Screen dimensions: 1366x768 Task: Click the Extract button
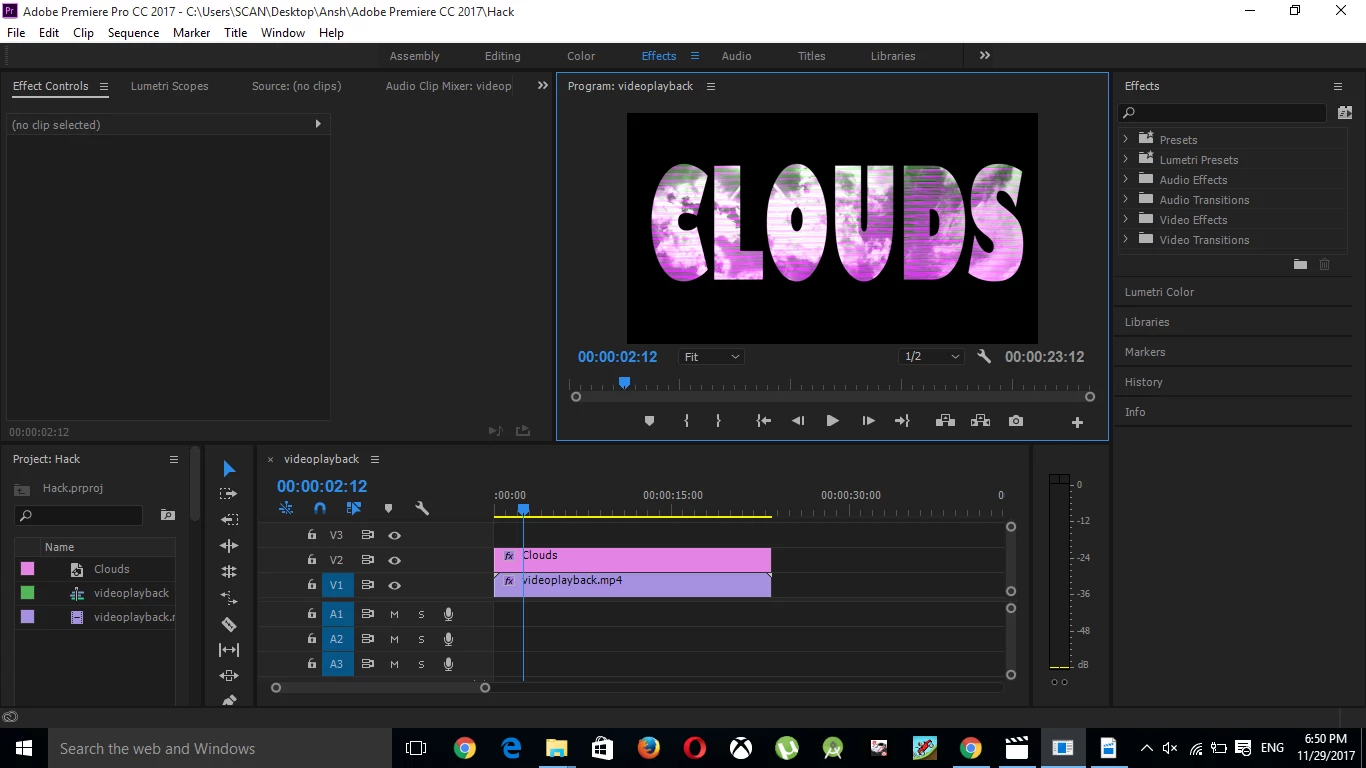tap(980, 421)
